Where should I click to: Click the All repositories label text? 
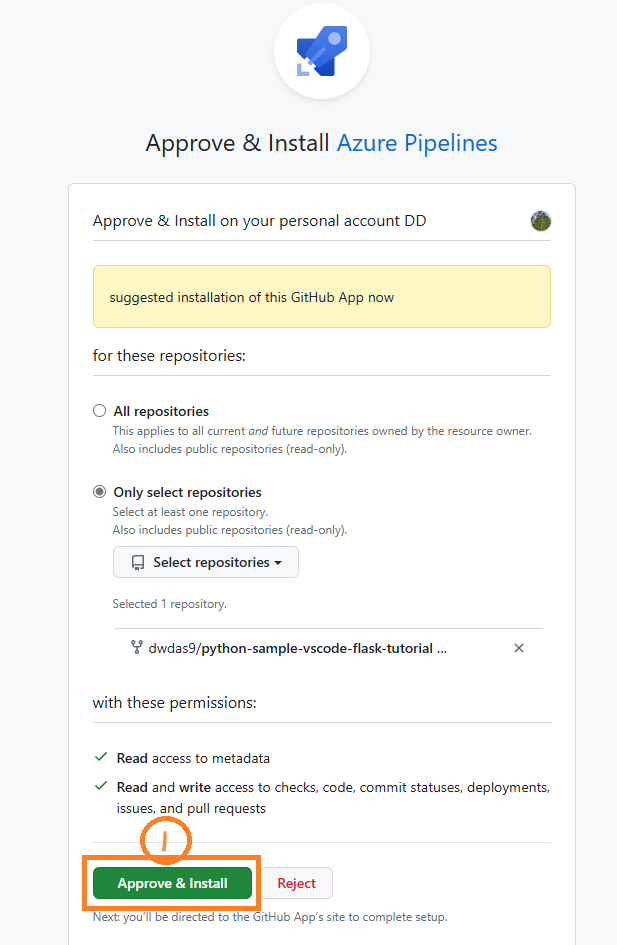pyautogui.click(x=161, y=411)
